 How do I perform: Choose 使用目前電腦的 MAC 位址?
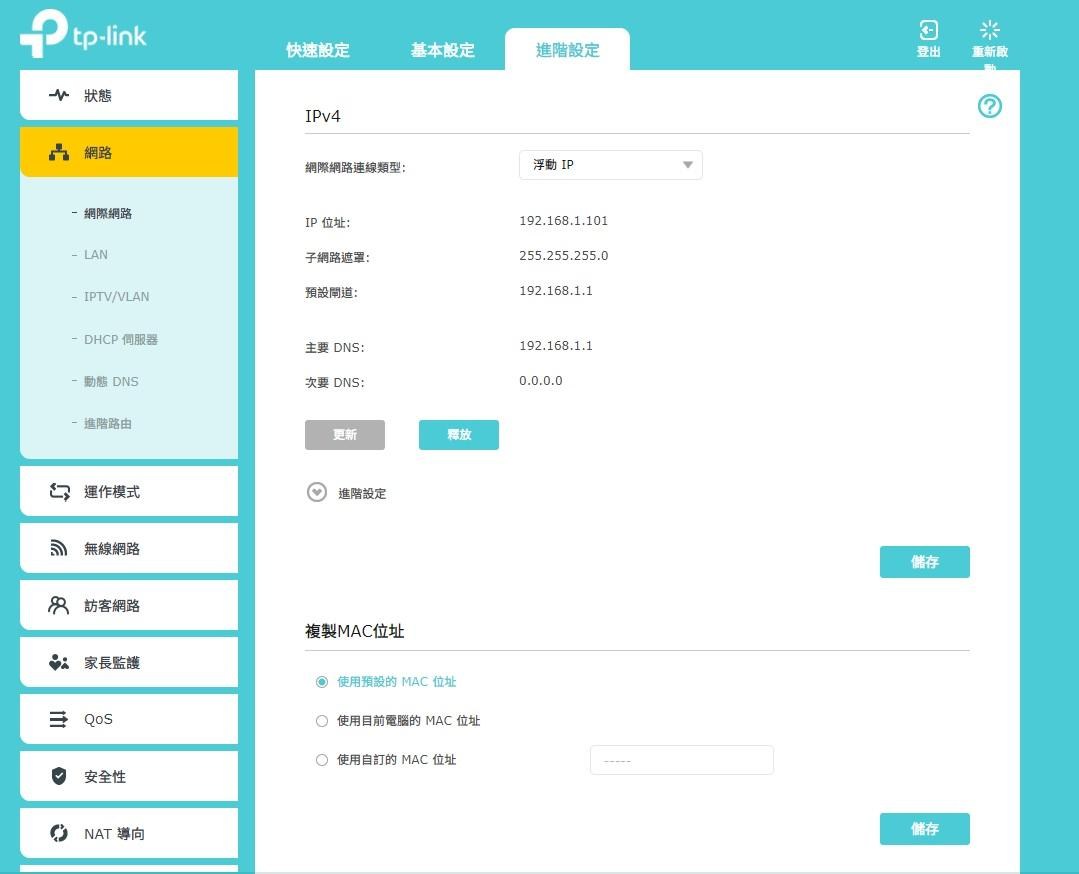click(x=321, y=720)
